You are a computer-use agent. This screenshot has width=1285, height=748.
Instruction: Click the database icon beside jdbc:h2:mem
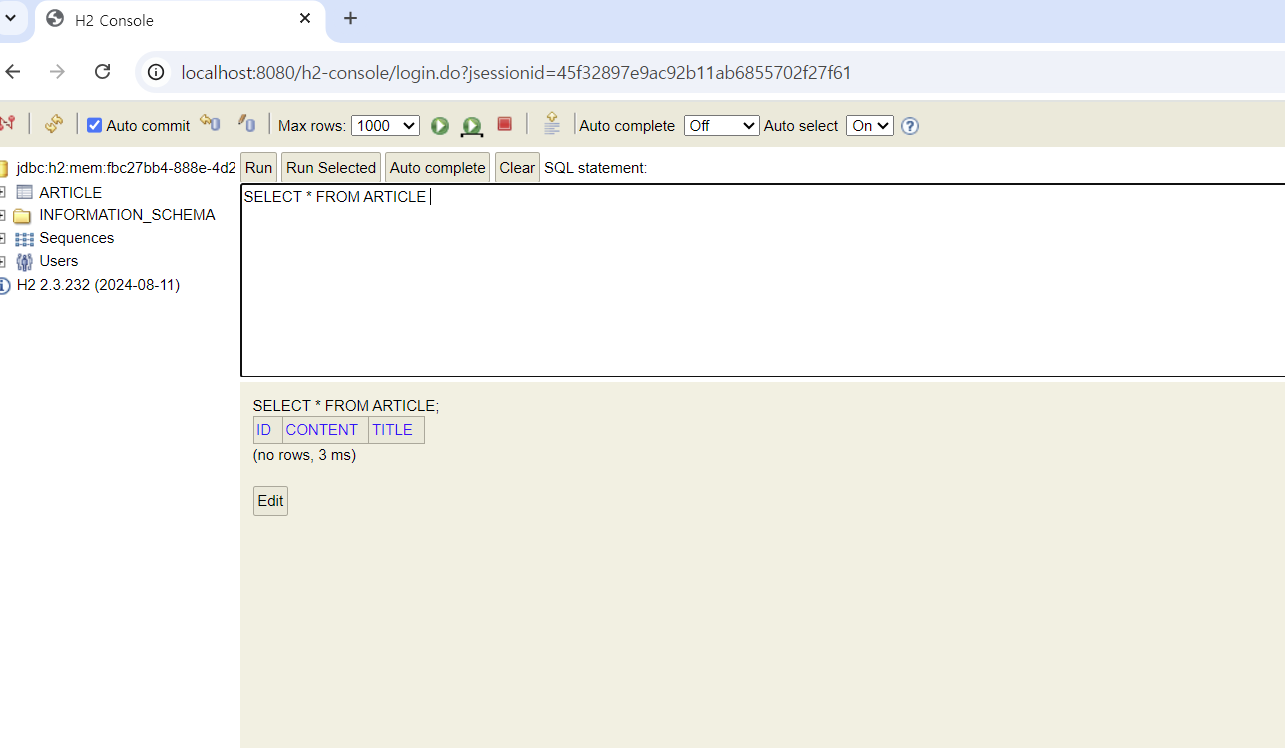tap(4, 169)
